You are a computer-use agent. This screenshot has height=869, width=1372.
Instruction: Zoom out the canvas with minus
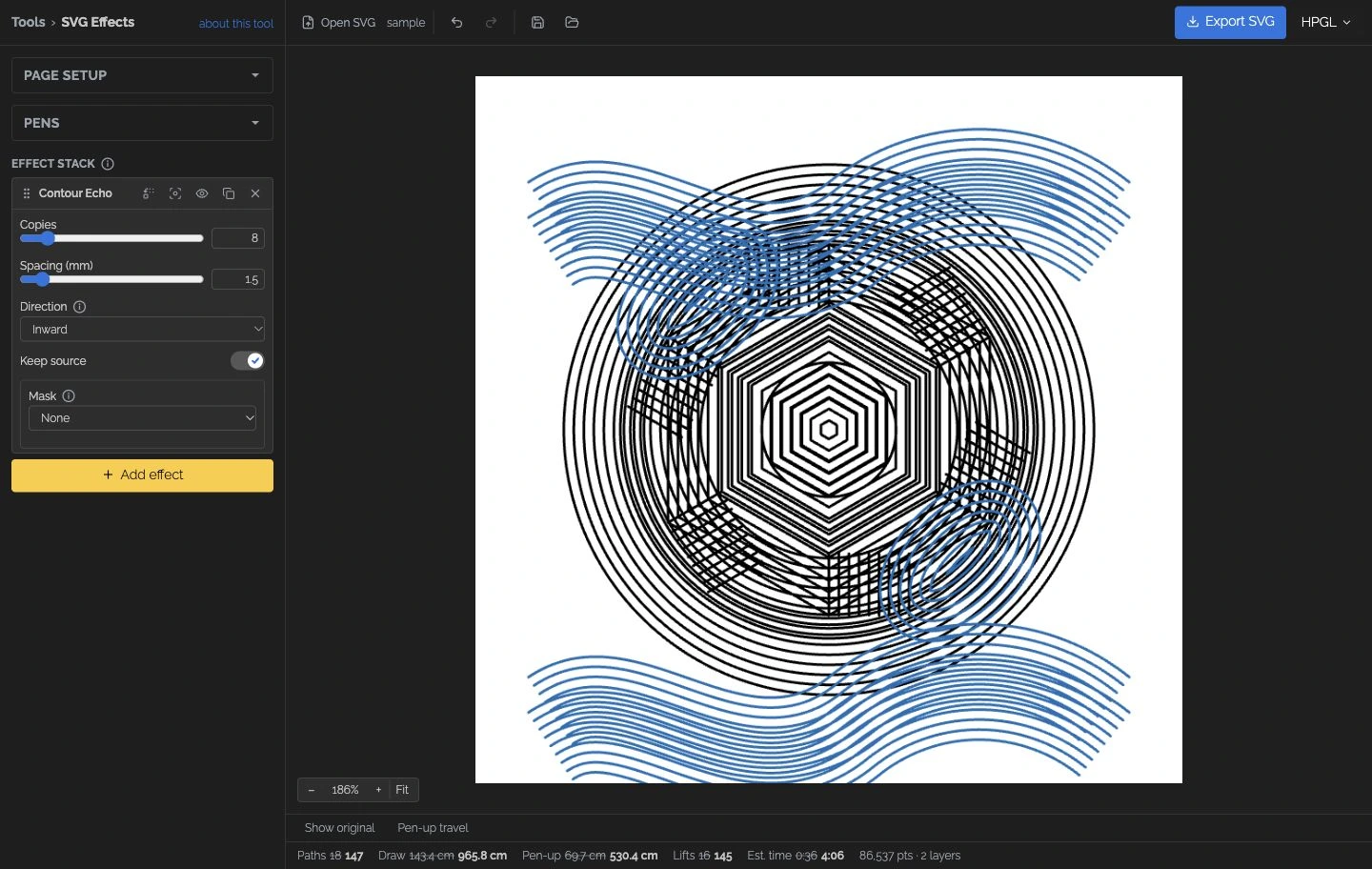(x=312, y=790)
